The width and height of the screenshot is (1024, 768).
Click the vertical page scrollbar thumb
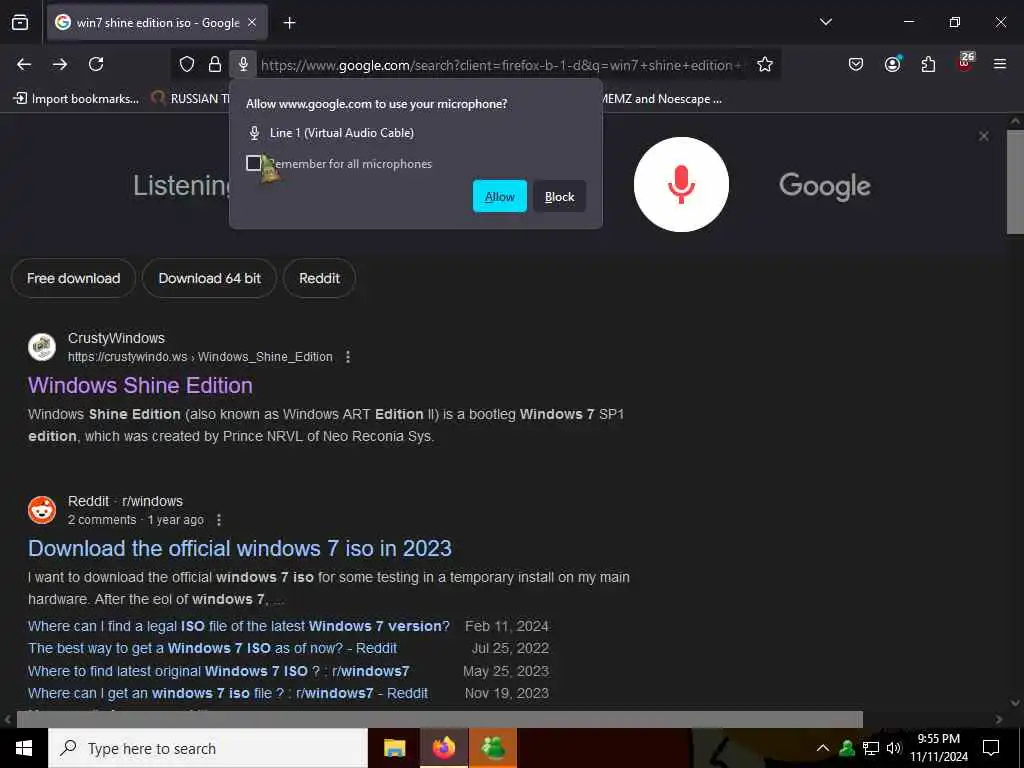[1015, 182]
